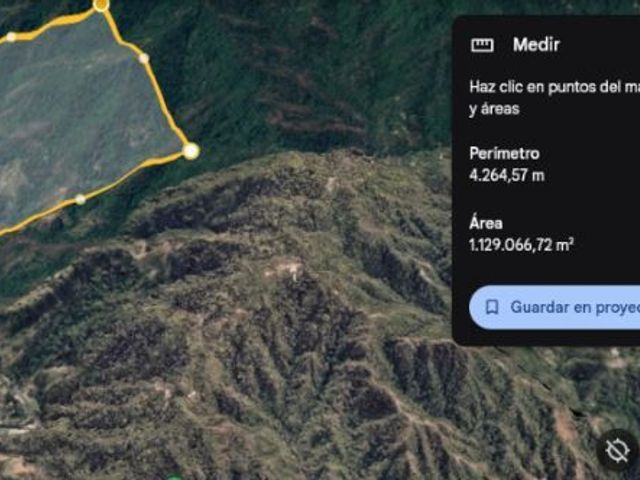Click the area value 1.129.066,72 m²
Image resolution: width=640 pixels, height=480 pixels.
pos(521,244)
